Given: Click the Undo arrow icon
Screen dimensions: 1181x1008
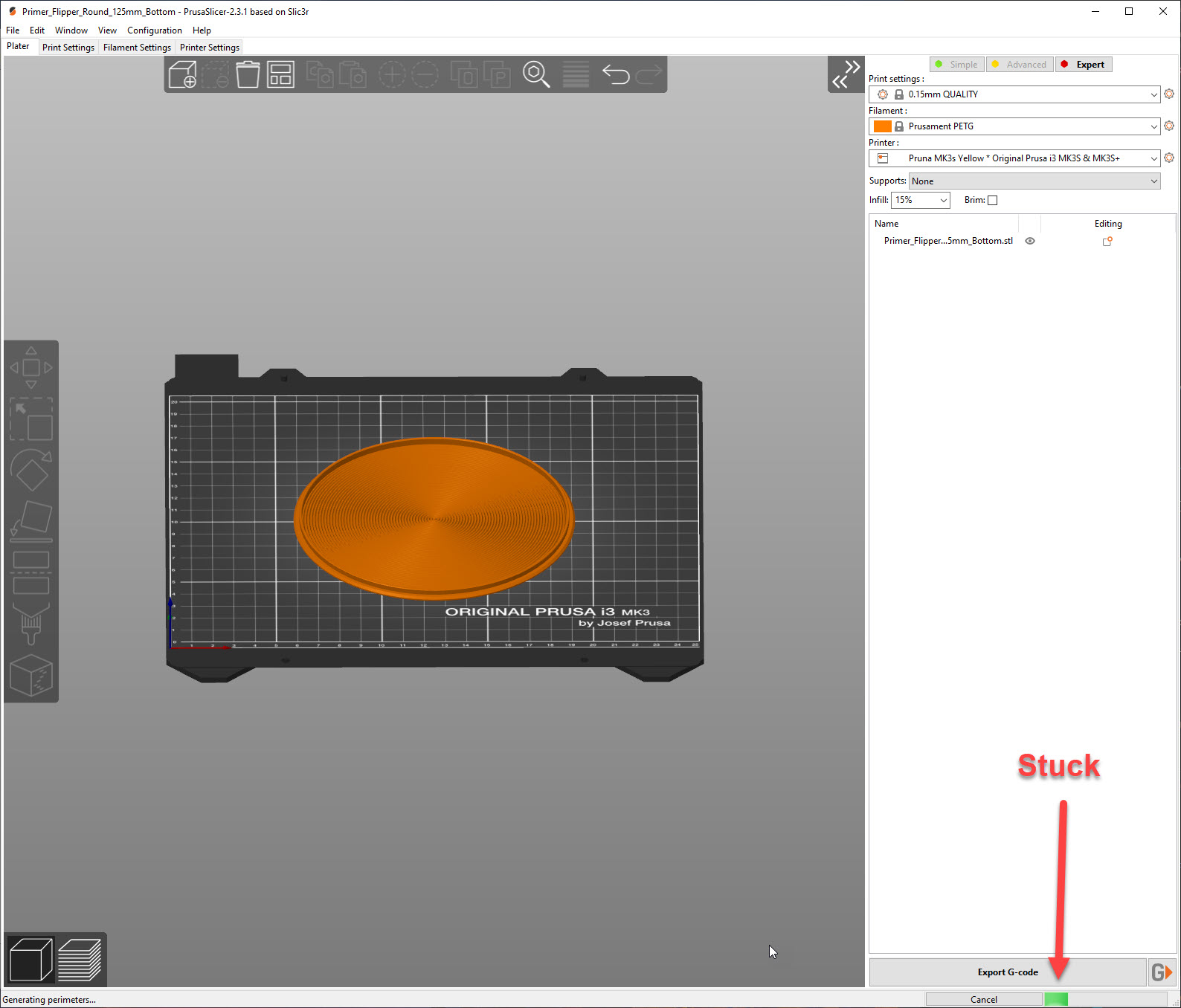Looking at the screenshot, I should tap(616, 74).
